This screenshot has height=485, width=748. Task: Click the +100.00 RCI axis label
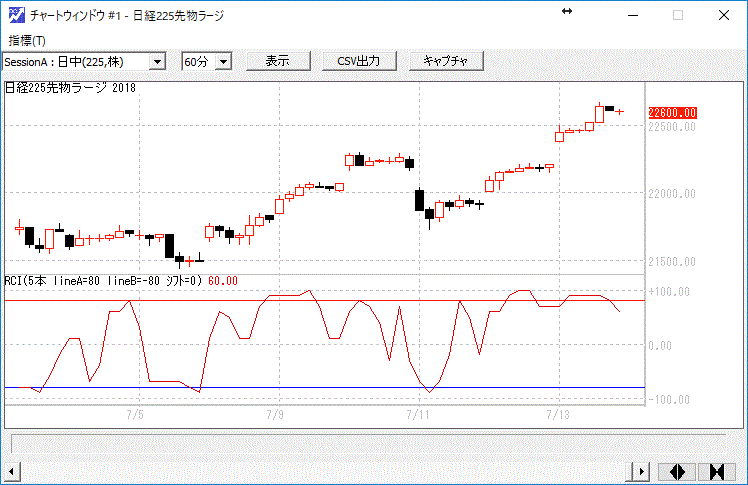(x=669, y=292)
